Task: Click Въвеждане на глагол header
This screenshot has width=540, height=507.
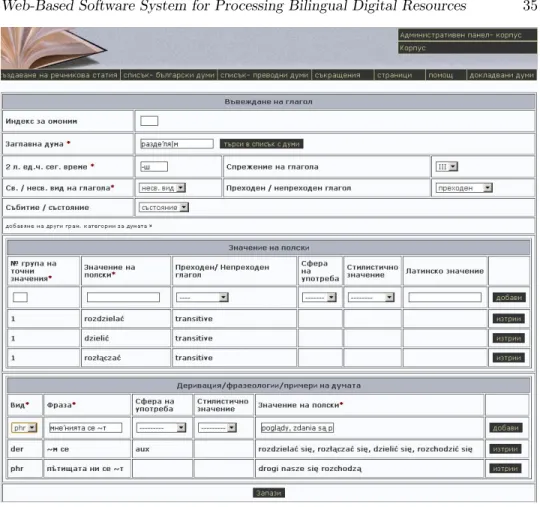Action: 269,102
